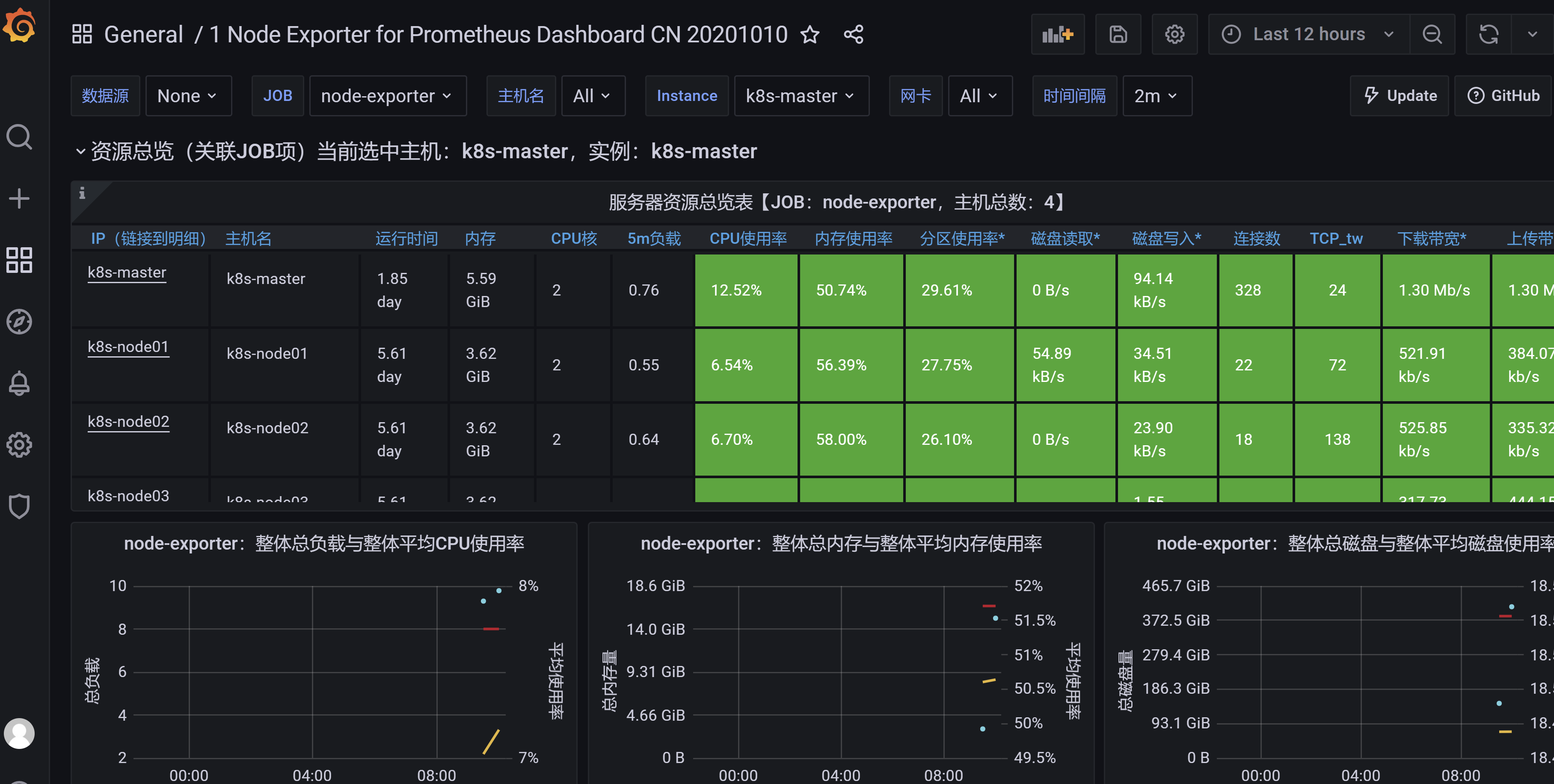Open the share dashboard panel
Screen dimensions: 1554x784
pyautogui.click(x=853, y=34)
